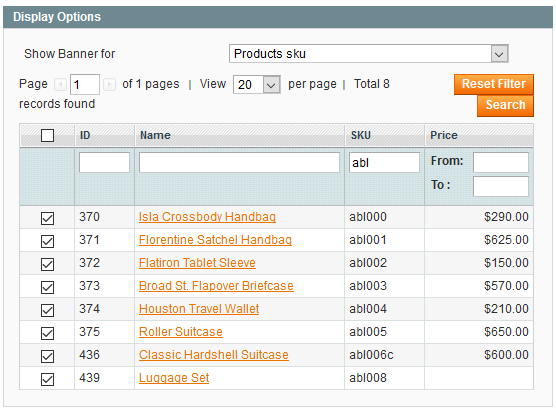The height and width of the screenshot is (411, 556).
Task: Focus the Price From filter field
Action: click(501, 162)
